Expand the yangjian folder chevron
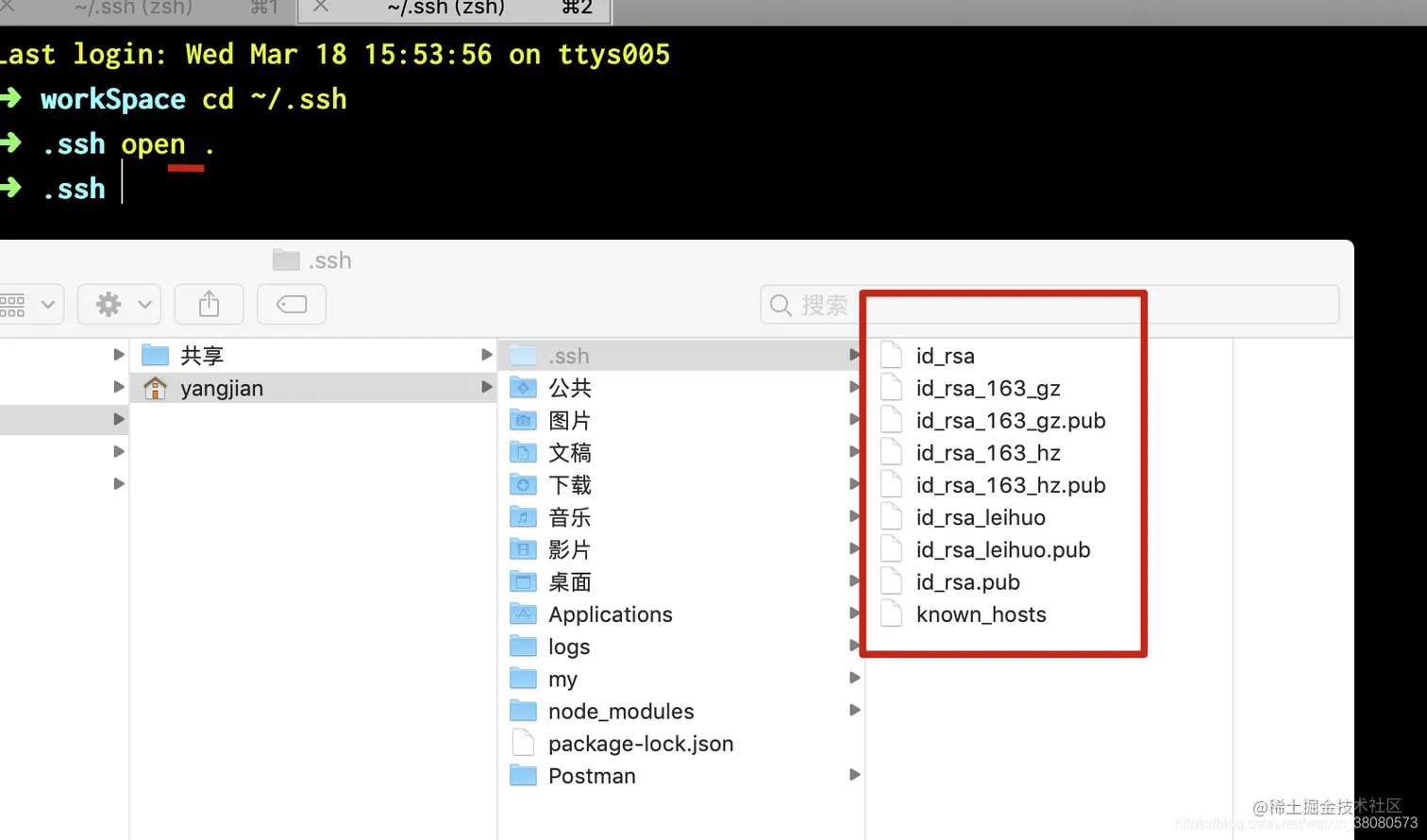Screen dimensions: 1427x840 (487, 387)
